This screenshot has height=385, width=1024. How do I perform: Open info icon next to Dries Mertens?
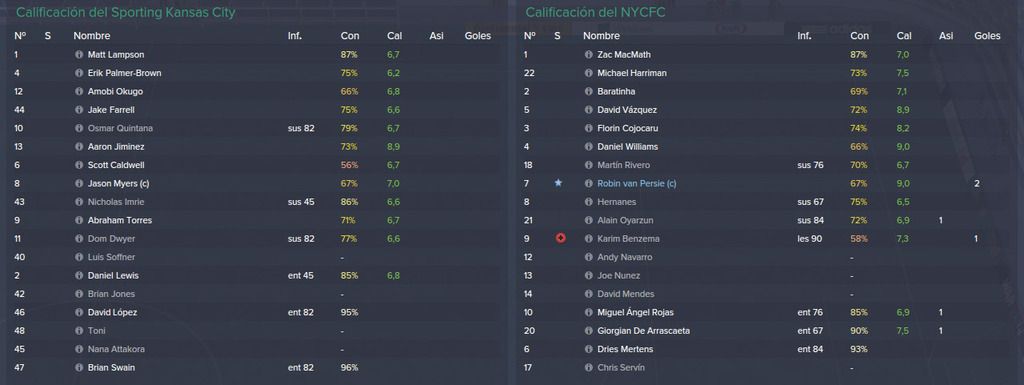(588, 349)
